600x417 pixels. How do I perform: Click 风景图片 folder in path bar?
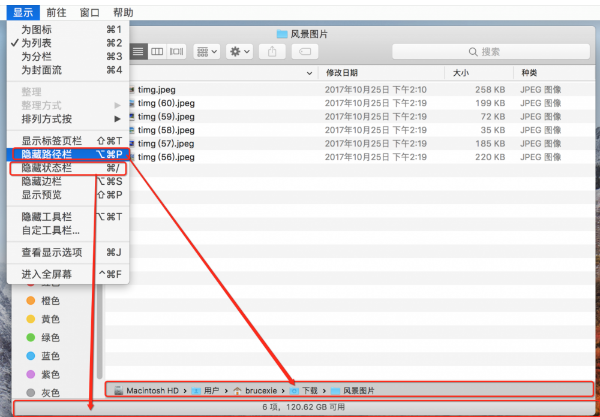353,391
